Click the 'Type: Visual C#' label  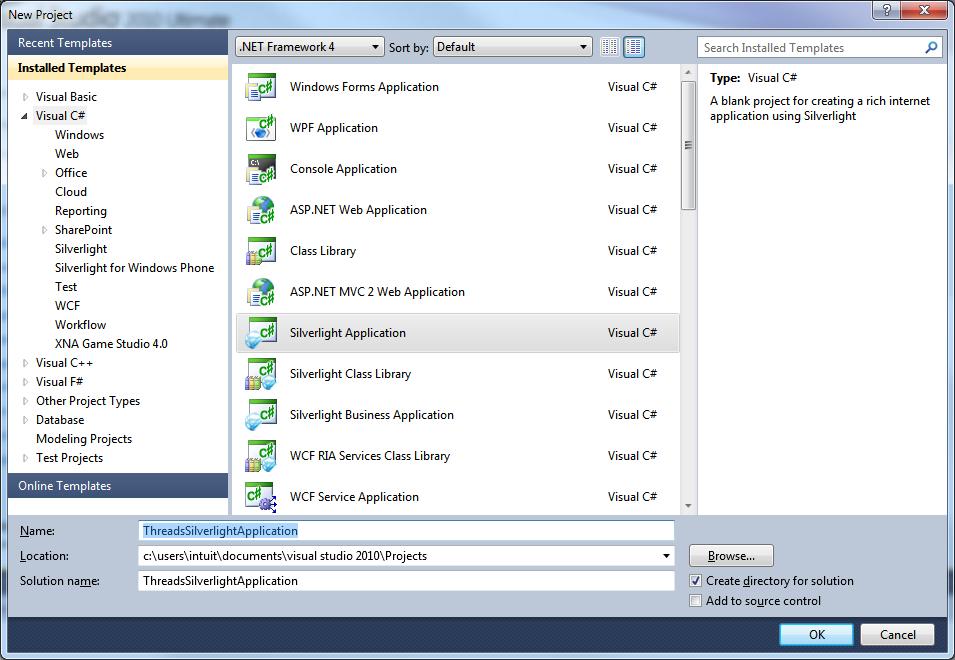(753, 78)
